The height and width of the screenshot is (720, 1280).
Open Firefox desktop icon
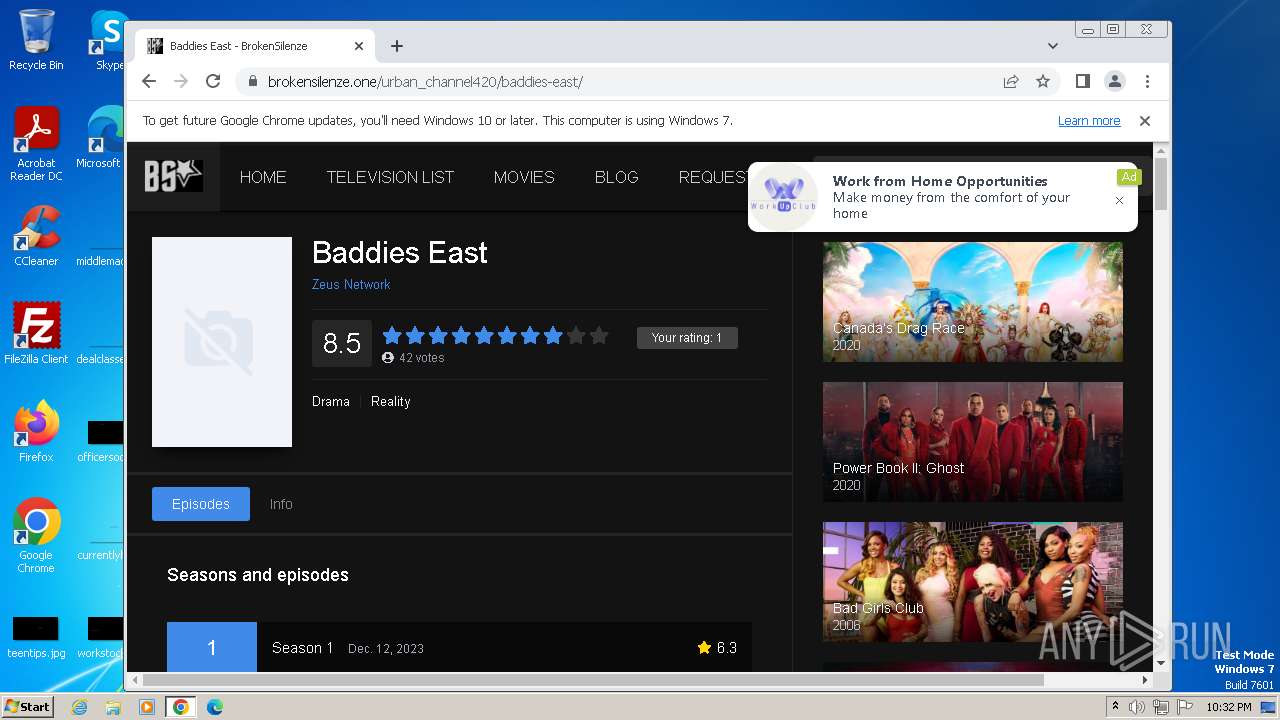pos(36,432)
